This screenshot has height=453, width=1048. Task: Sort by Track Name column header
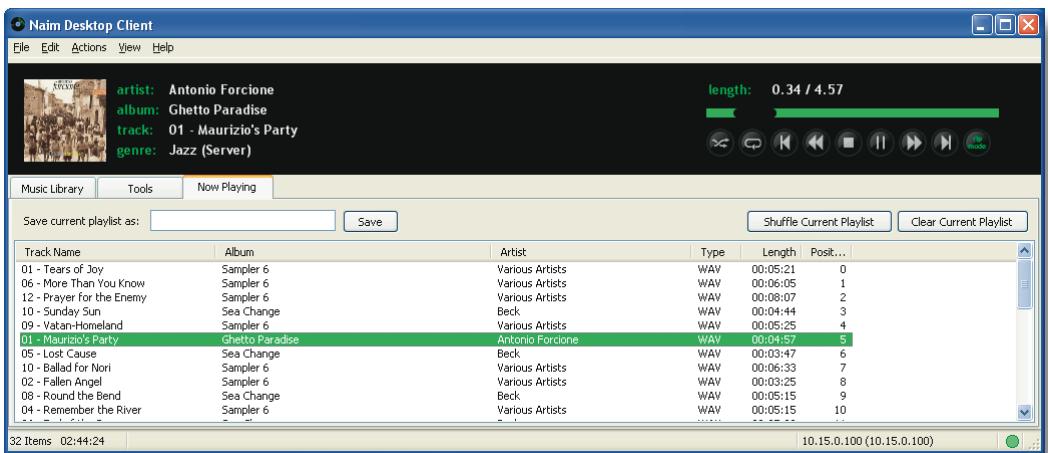[x=114, y=252]
